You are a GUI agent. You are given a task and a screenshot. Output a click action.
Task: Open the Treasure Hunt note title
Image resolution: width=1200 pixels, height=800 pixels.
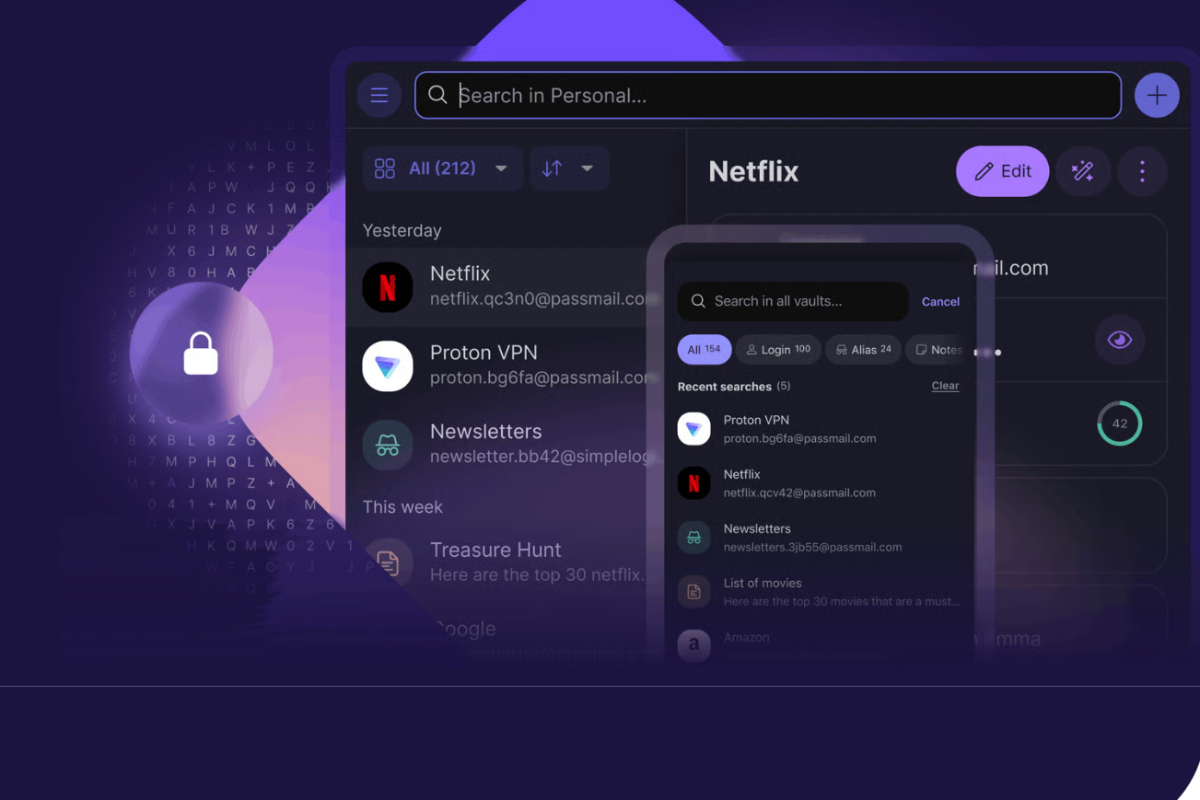[x=496, y=550]
